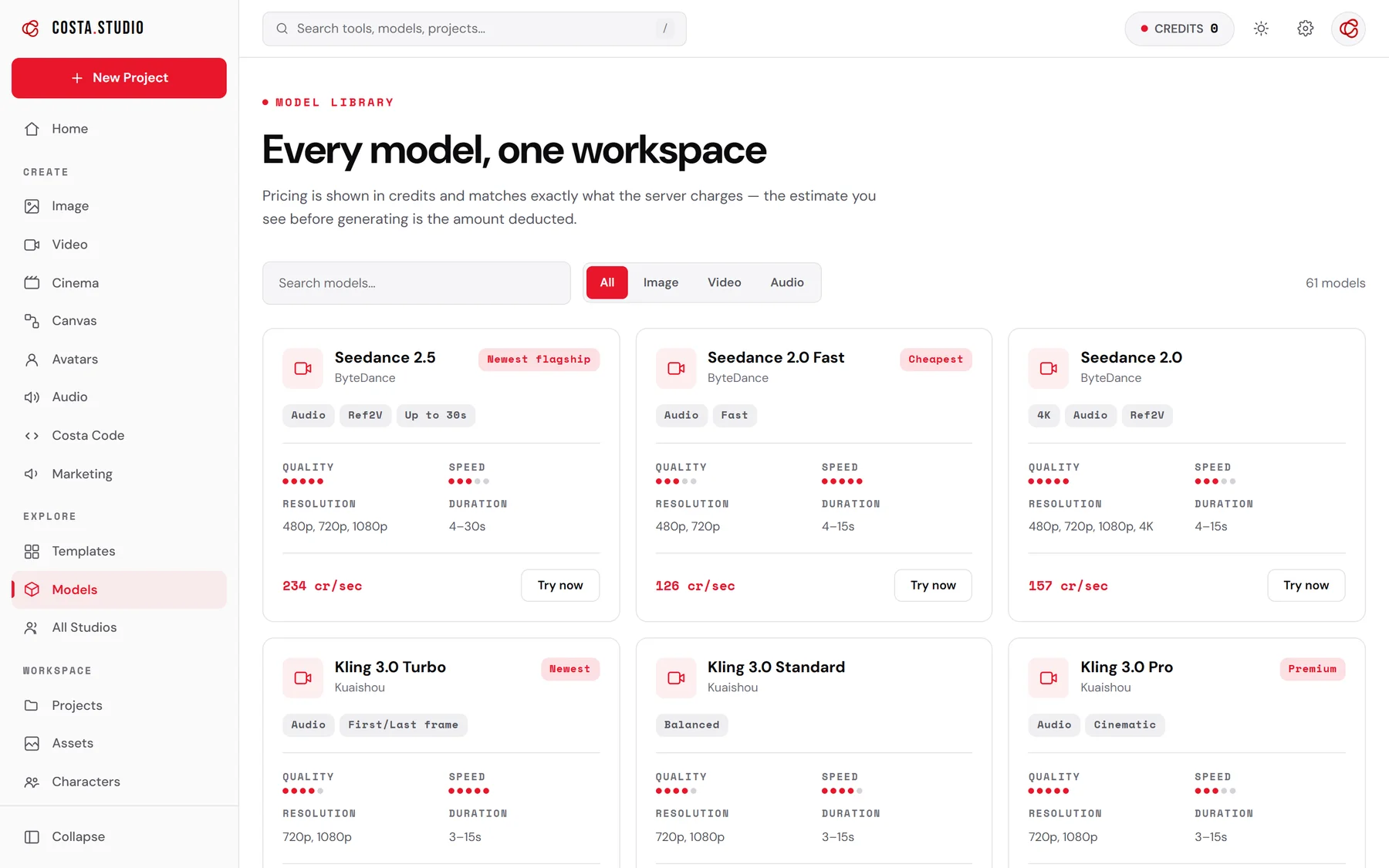
Task: Open the user profile avatar
Action: click(x=1349, y=29)
